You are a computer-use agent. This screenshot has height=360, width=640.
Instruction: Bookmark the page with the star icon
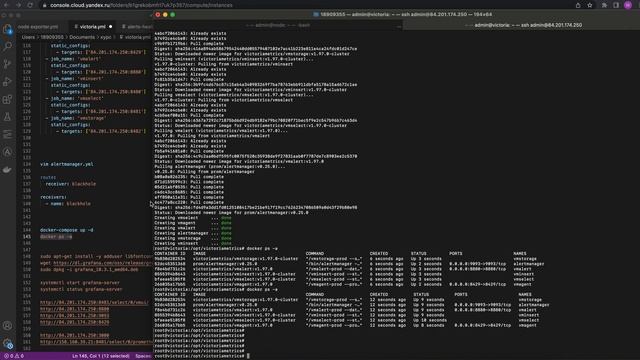(x=590, y=5)
